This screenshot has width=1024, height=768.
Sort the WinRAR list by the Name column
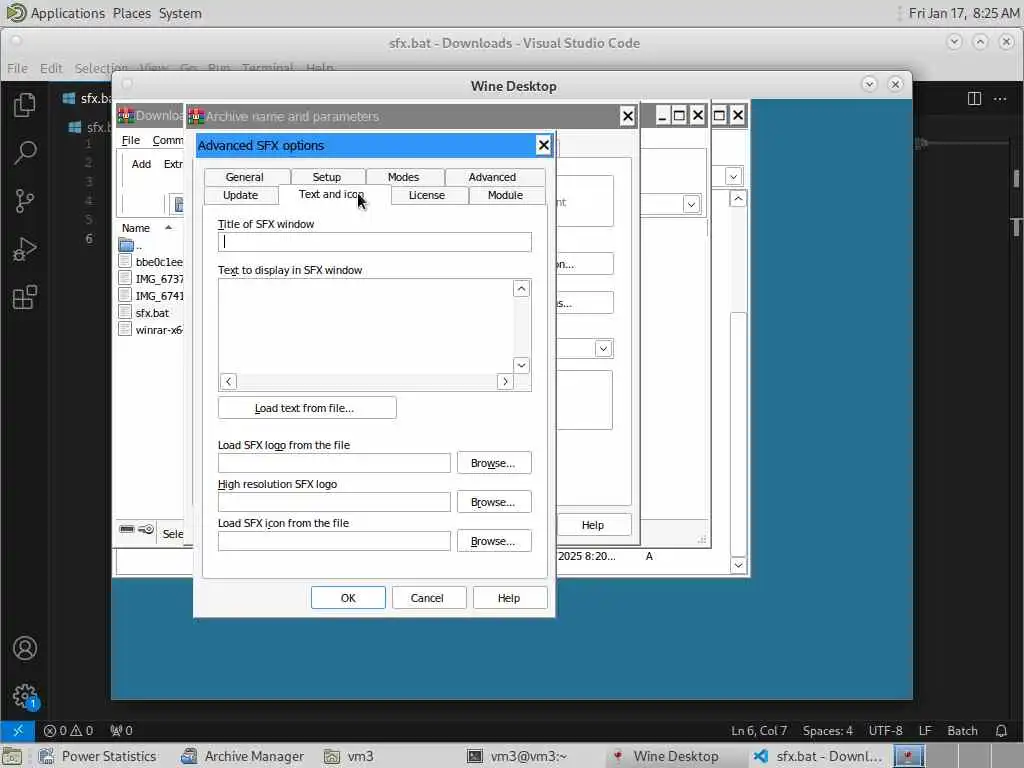tap(136, 228)
